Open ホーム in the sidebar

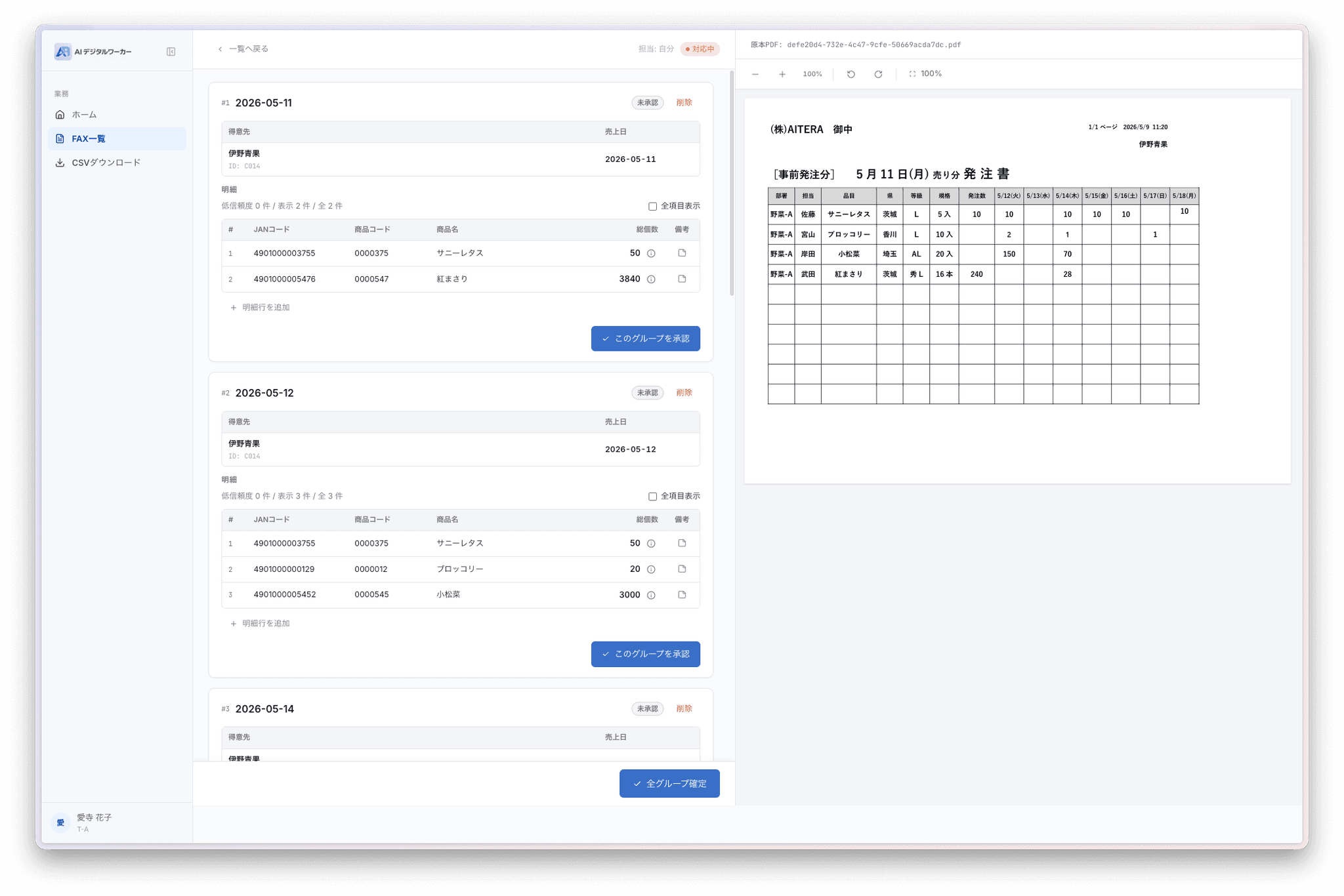pyautogui.click(x=117, y=115)
